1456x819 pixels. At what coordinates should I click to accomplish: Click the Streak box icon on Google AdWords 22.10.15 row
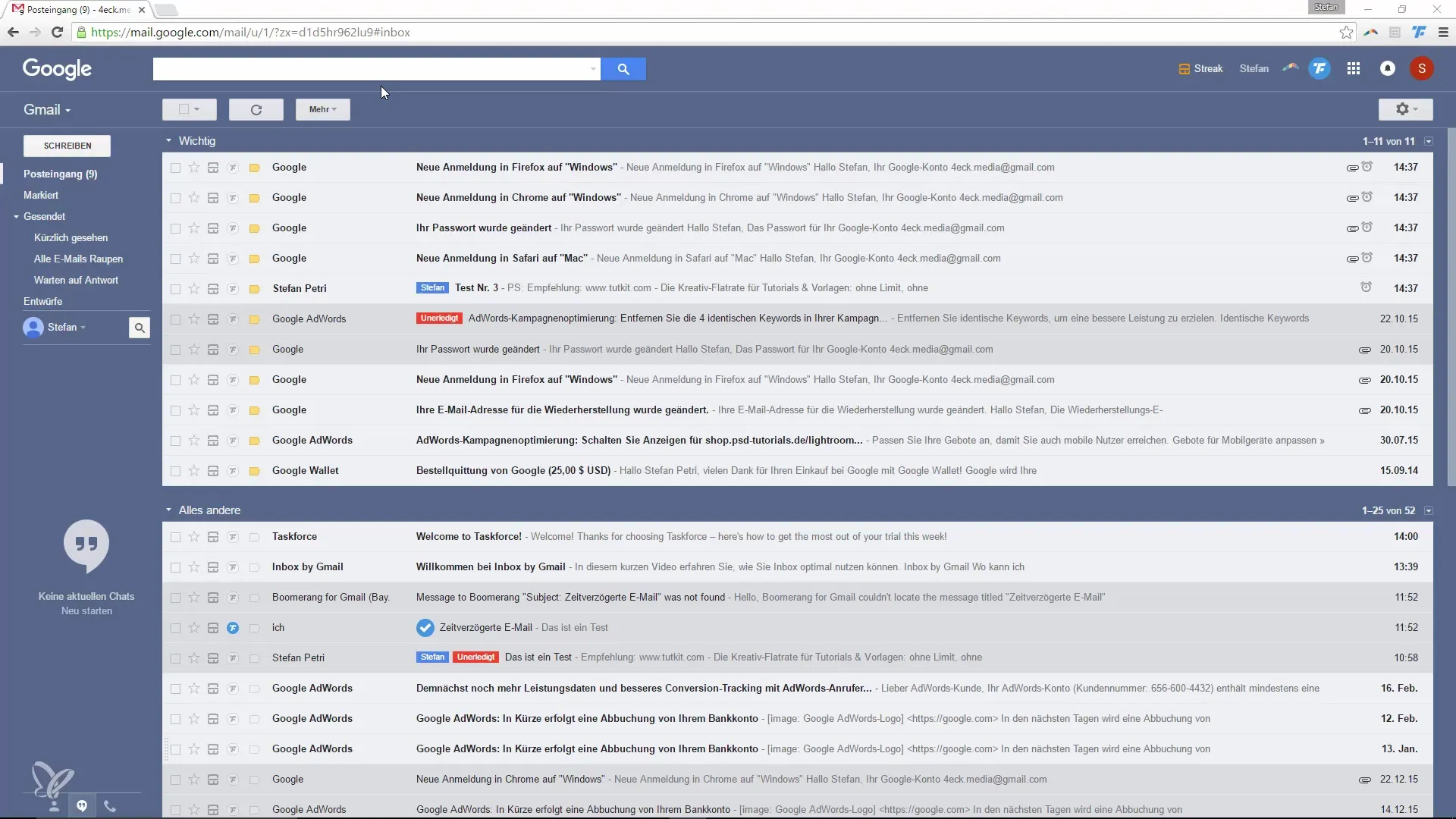click(x=213, y=319)
